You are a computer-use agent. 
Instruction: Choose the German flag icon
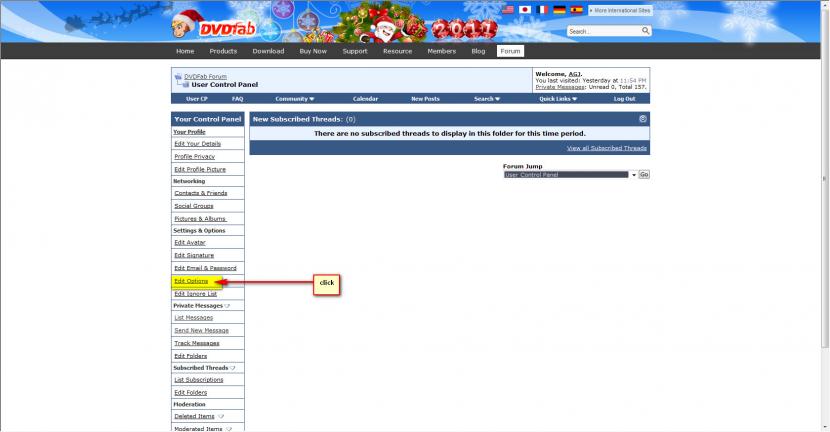pyautogui.click(x=559, y=10)
